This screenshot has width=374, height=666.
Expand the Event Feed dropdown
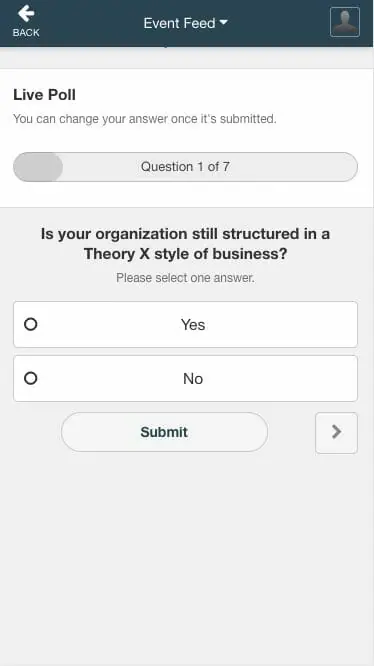click(186, 23)
